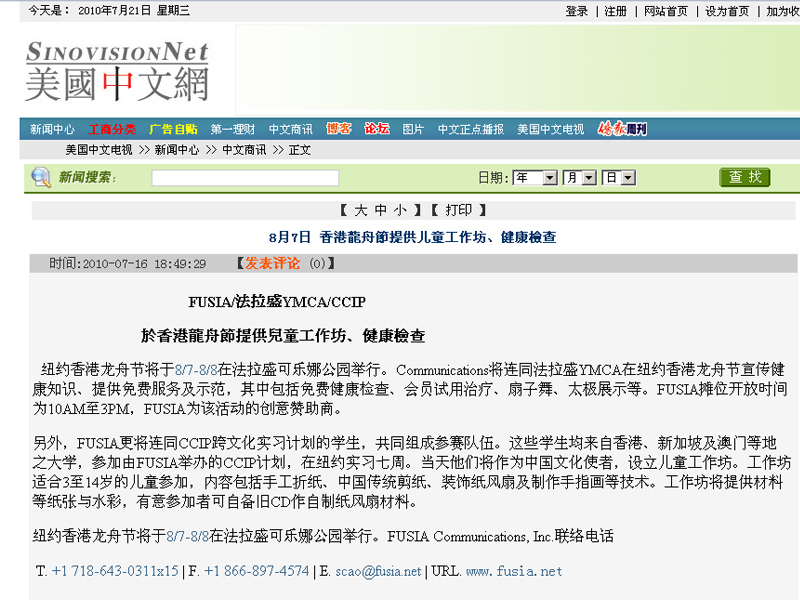Open 中文商讯 in the blue navigation bar
The width and height of the screenshot is (800, 600).
(x=291, y=130)
